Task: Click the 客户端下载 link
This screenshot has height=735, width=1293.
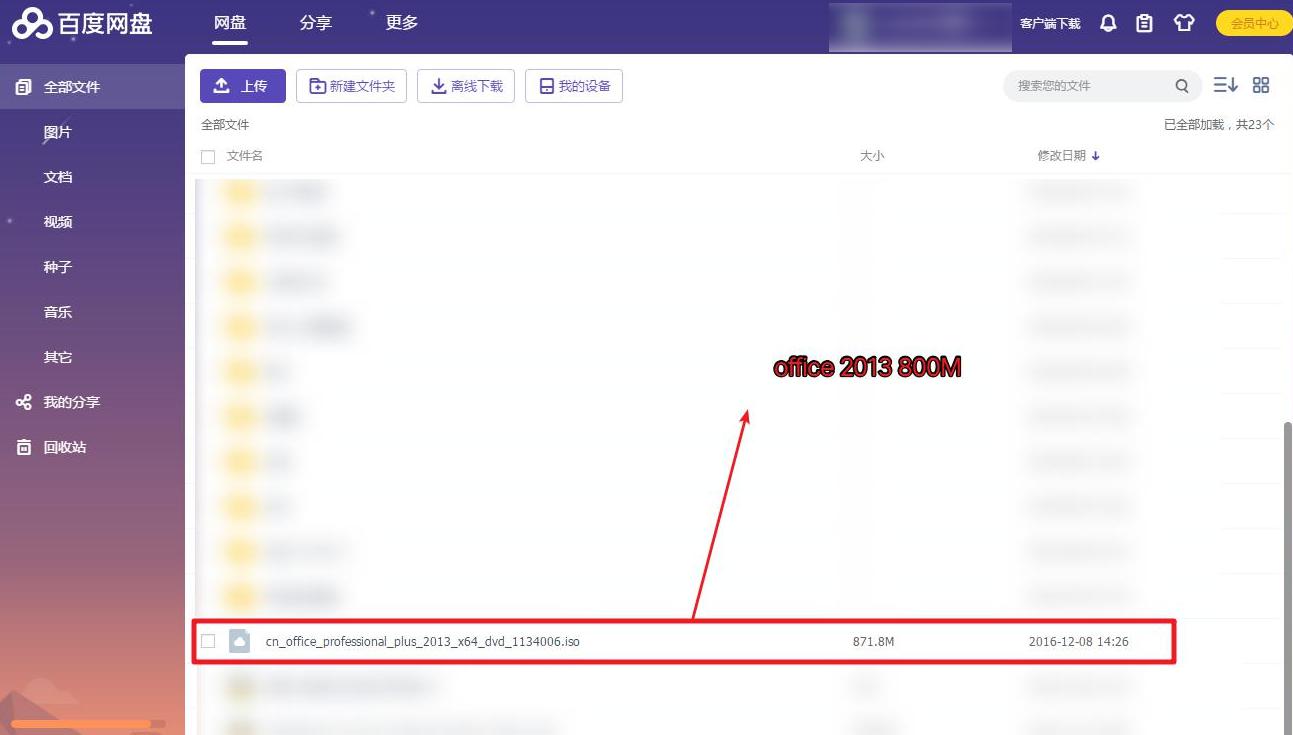Action: (x=1050, y=23)
